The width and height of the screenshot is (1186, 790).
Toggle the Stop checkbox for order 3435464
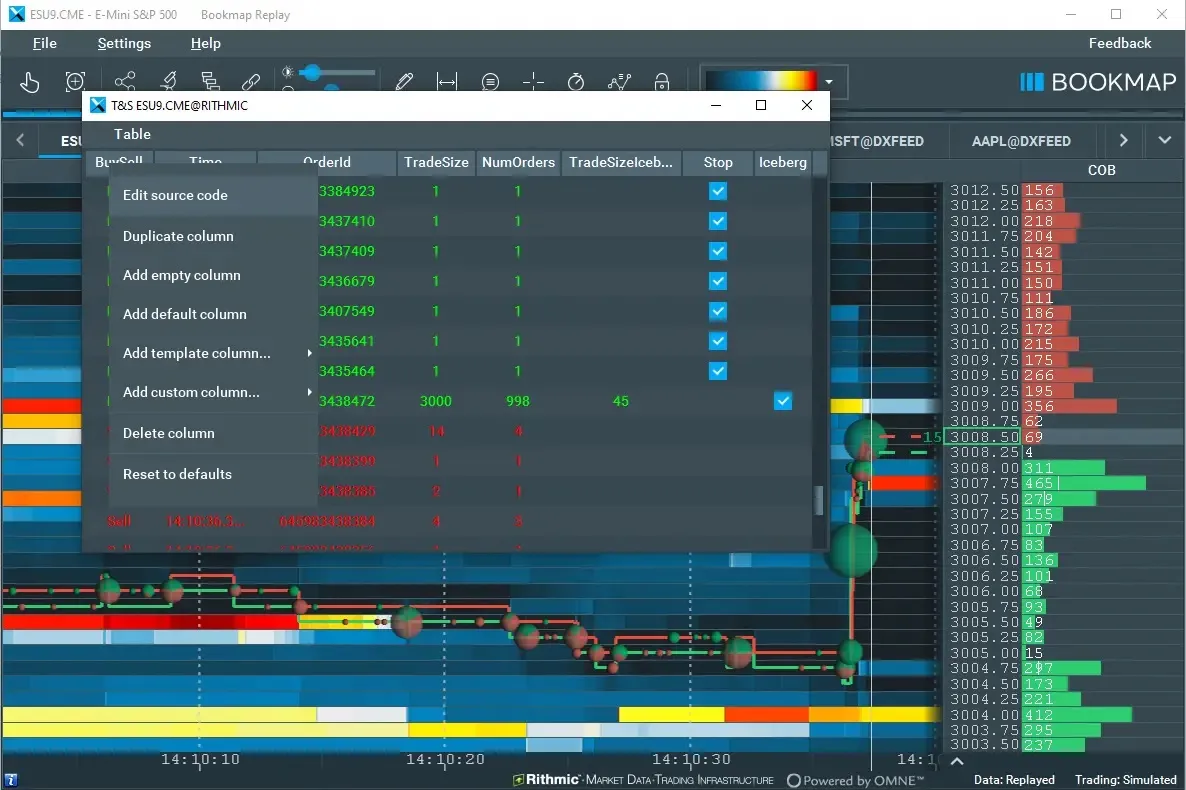click(717, 371)
